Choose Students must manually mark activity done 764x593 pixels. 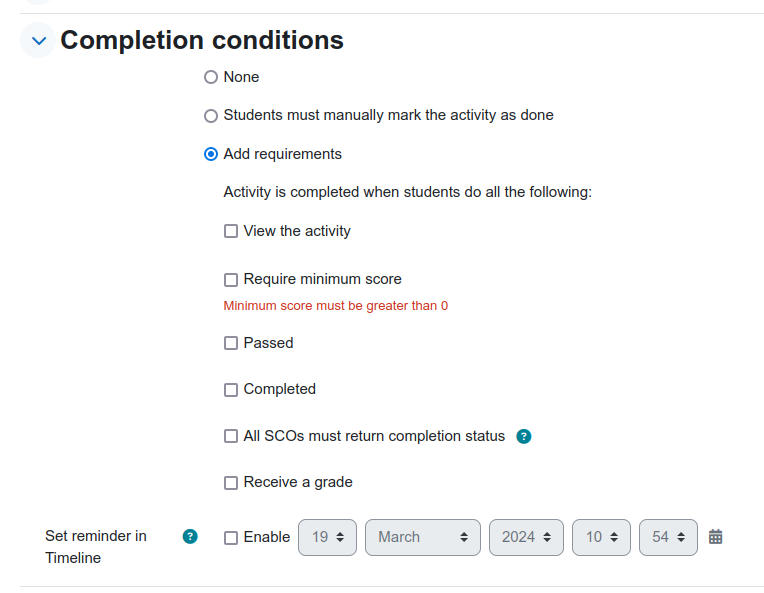[x=210, y=116]
